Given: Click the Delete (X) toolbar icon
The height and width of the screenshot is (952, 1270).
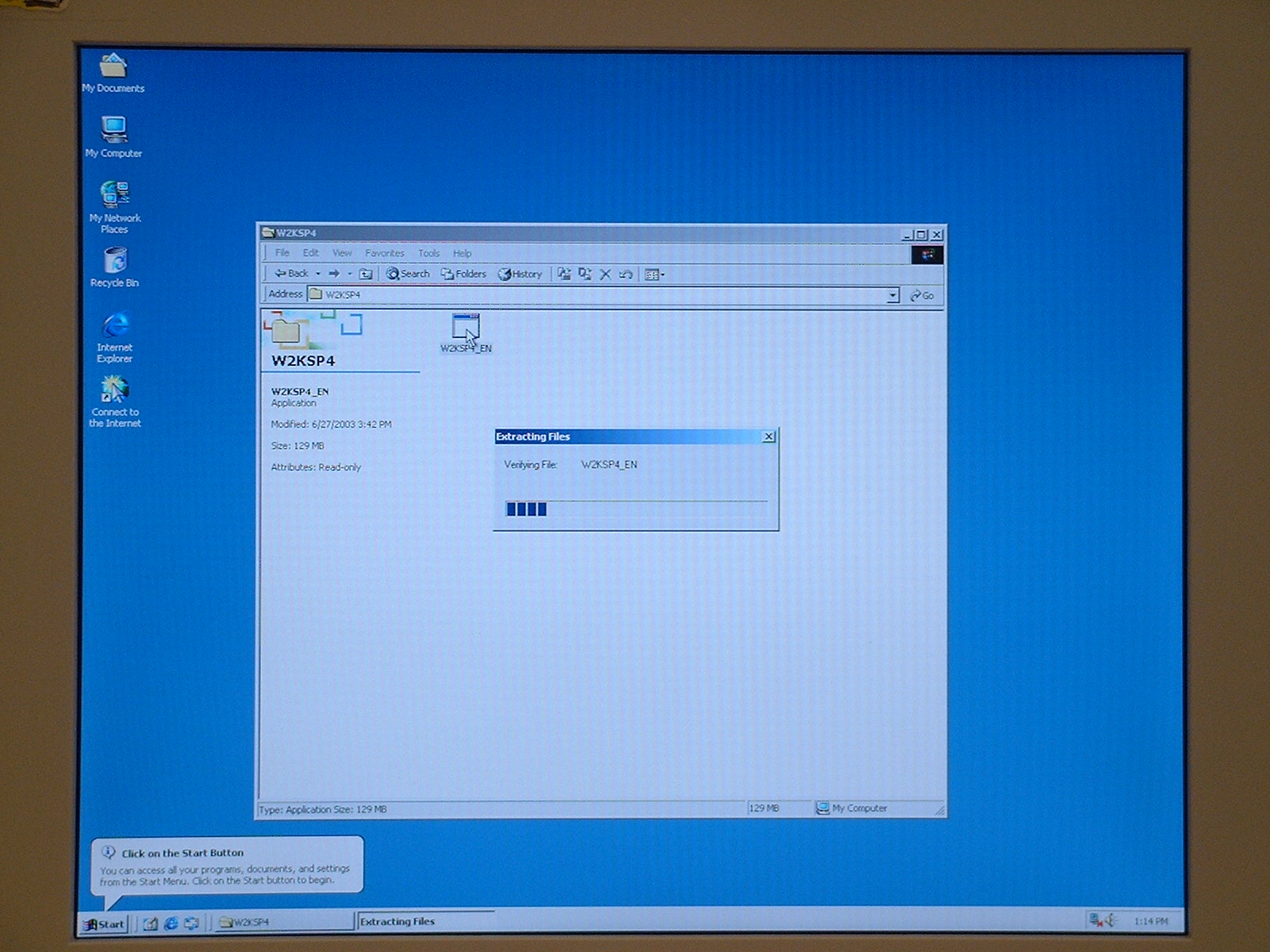Looking at the screenshot, I should [x=605, y=274].
